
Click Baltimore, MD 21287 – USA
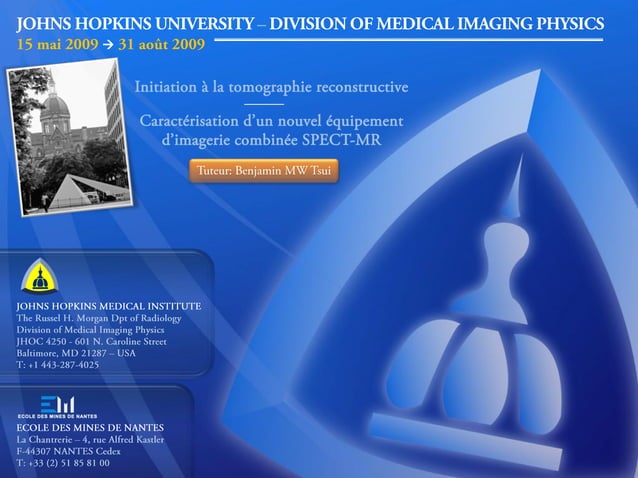(x=76, y=353)
